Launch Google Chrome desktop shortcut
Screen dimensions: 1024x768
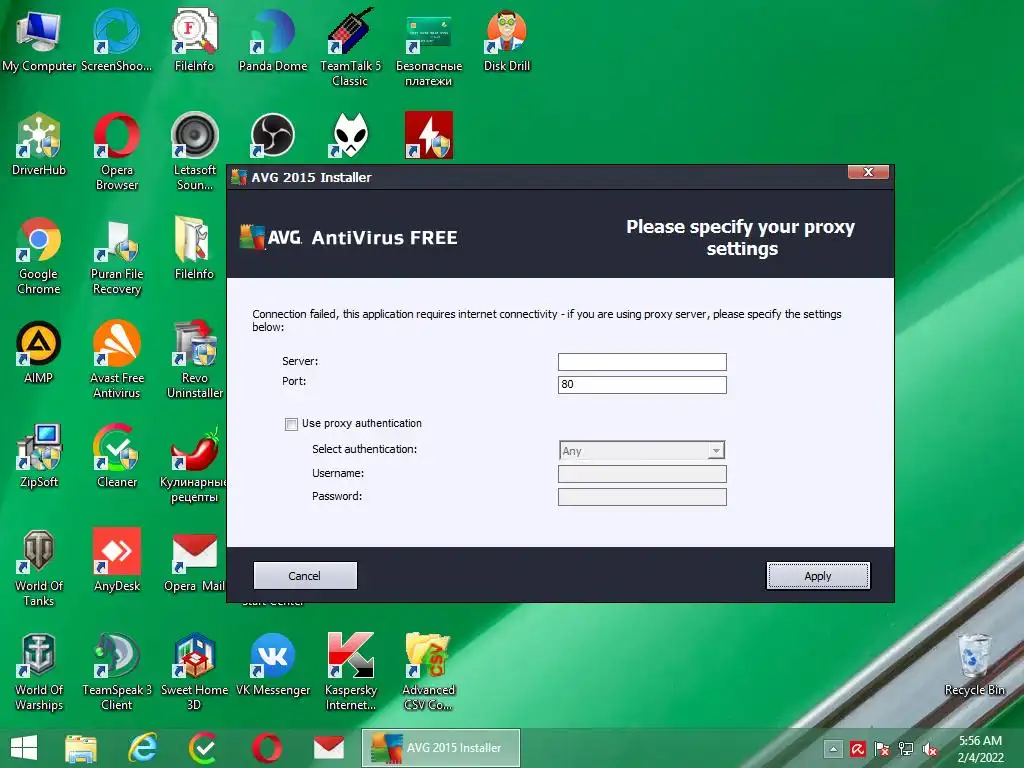coord(39,255)
